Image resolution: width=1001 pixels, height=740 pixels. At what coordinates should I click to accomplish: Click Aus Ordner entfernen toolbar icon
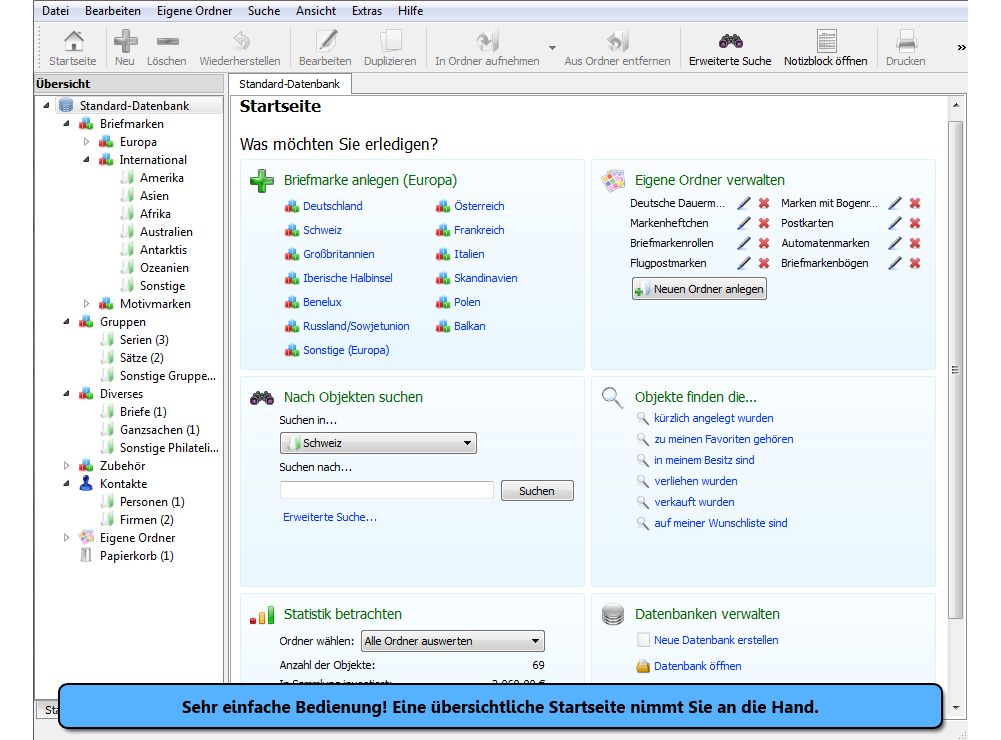(617, 42)
